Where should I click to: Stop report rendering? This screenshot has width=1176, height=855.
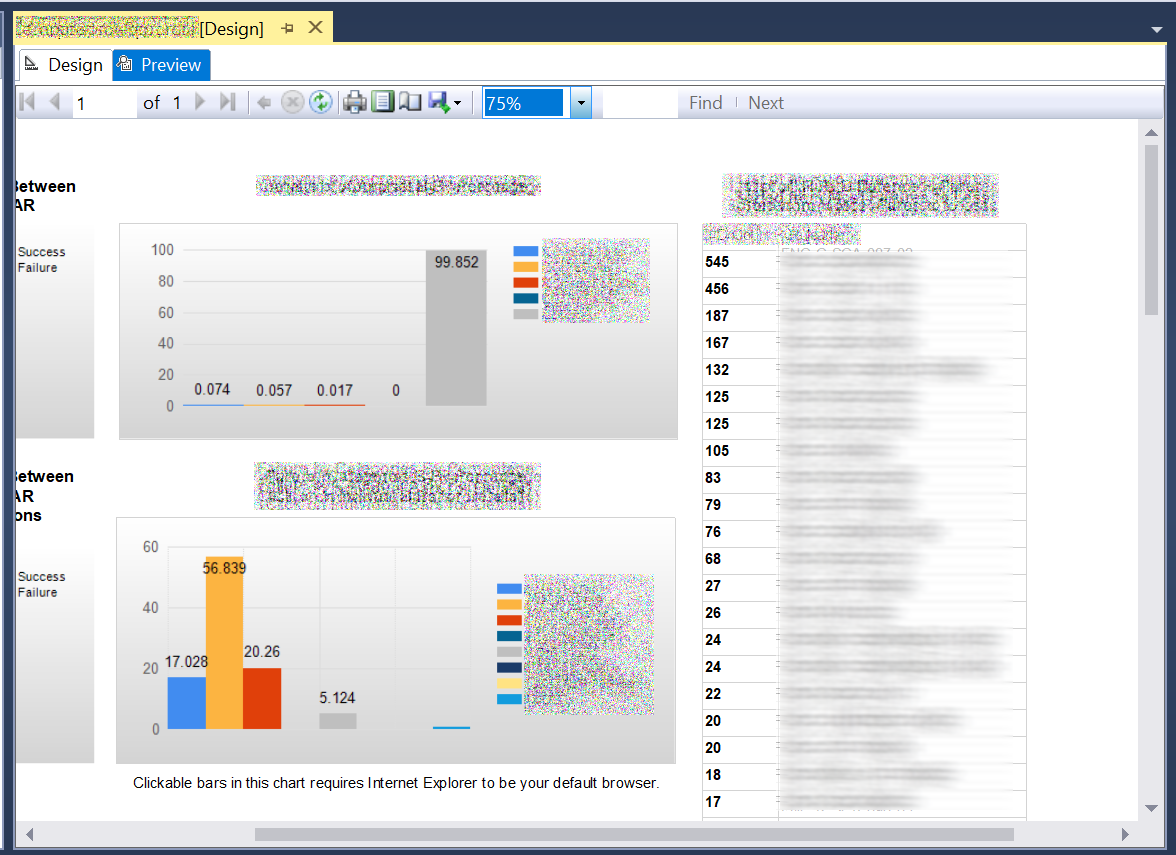(x=292, y=103)
